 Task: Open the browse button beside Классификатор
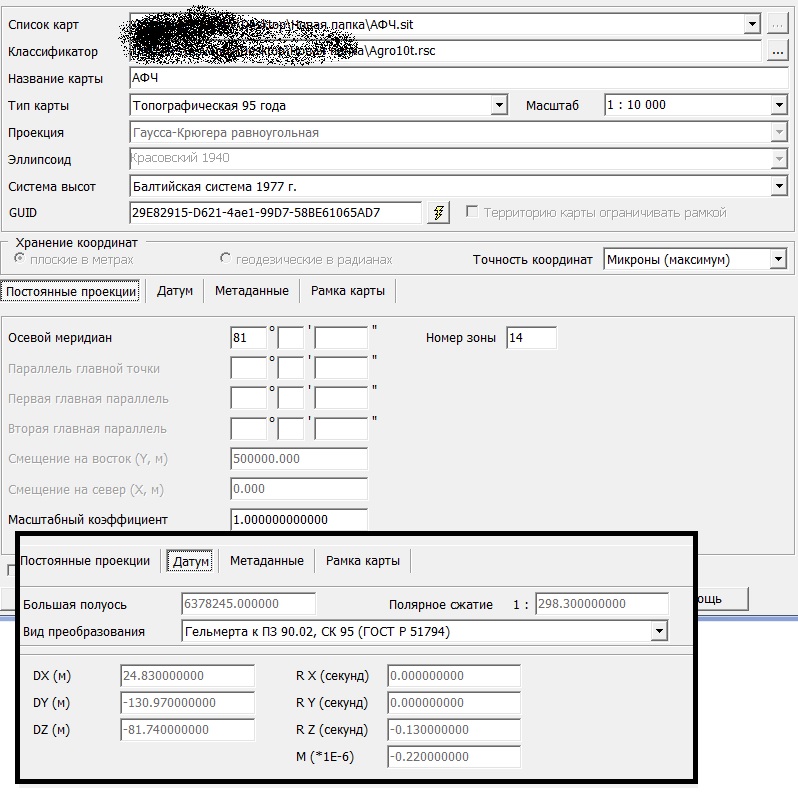[x=778, y=51]
